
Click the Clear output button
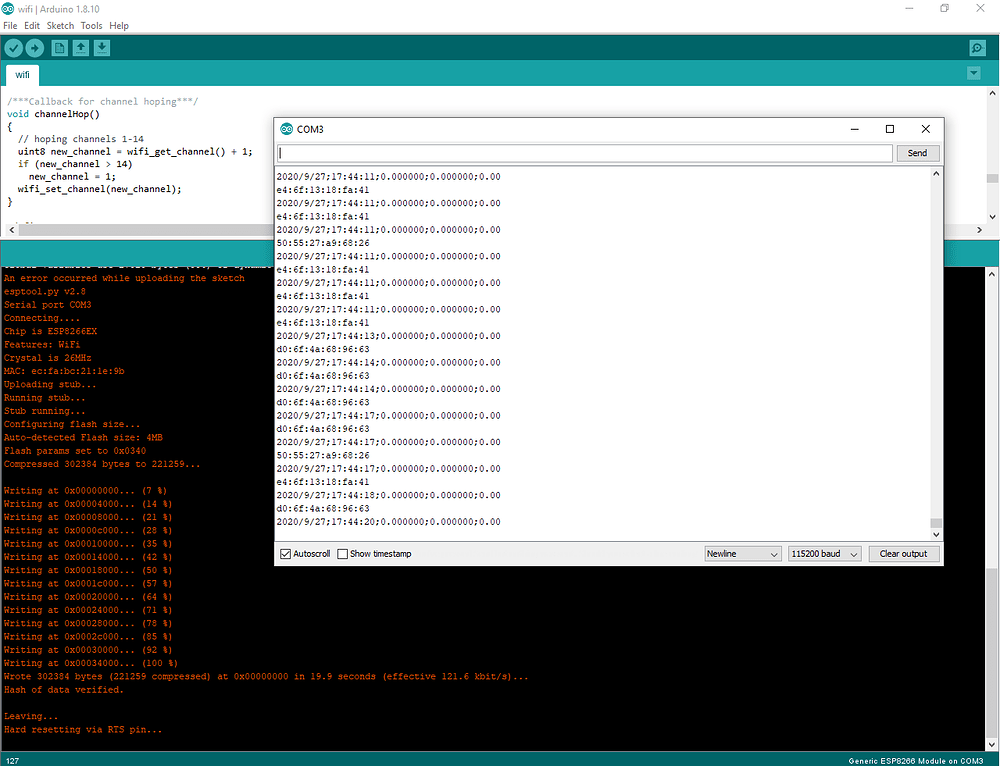tap(903, 554)
